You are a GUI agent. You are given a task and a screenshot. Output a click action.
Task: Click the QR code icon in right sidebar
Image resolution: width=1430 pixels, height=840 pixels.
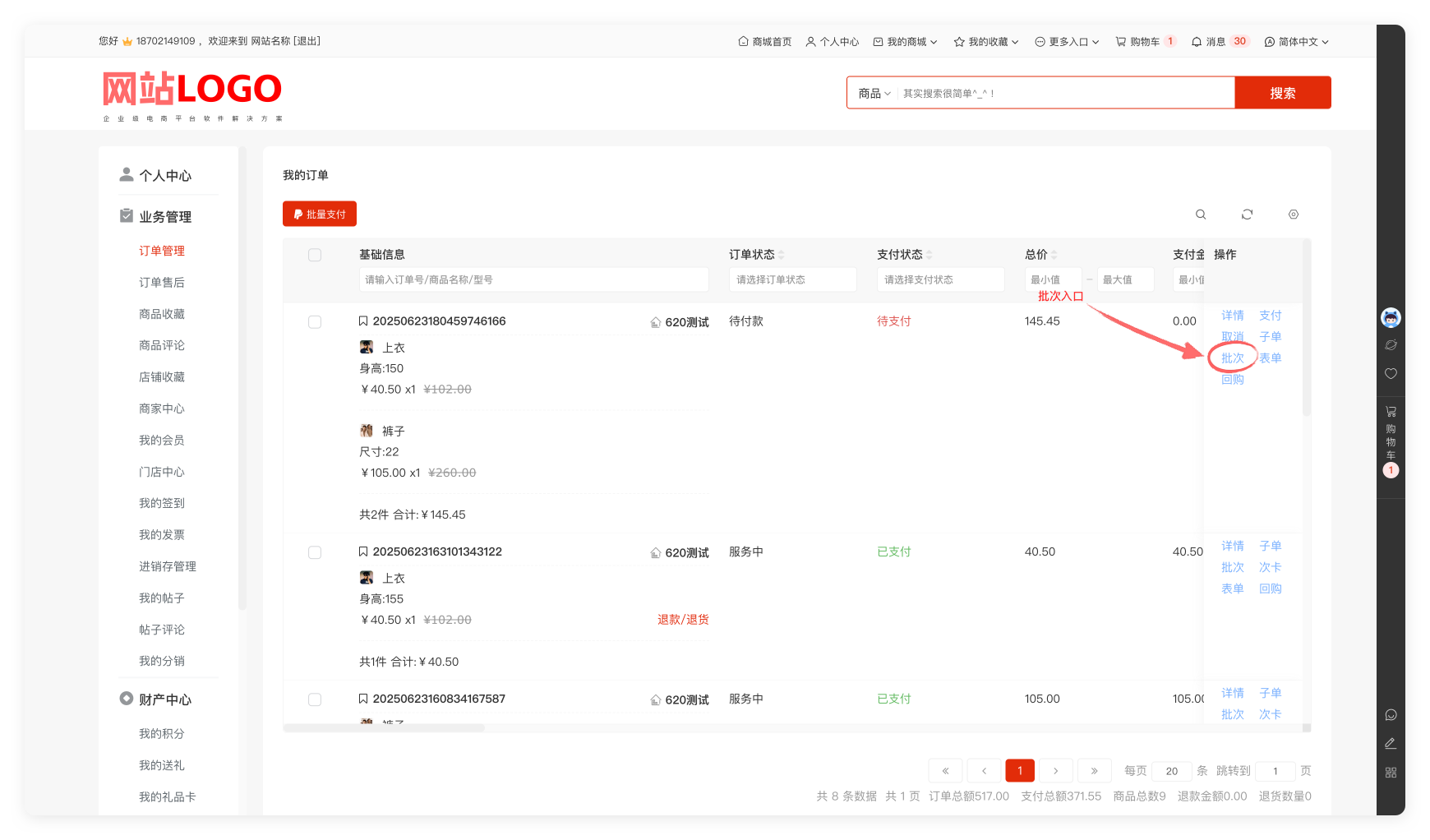pos(1391,773)
